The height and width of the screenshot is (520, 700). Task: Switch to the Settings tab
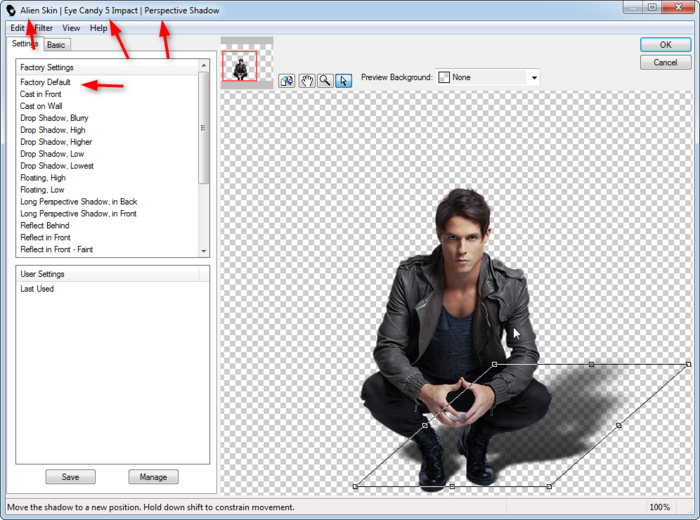click(25, 44)
